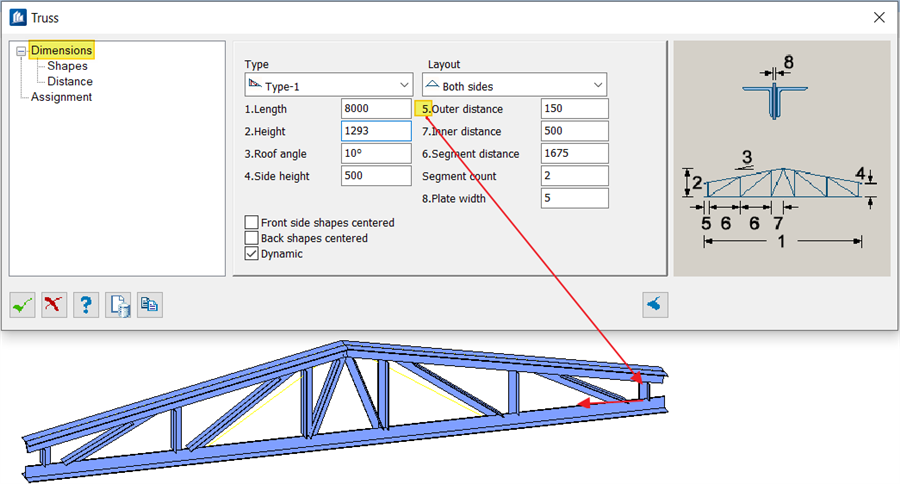Click the Plate width input field
Screen dimensions: 900x484
(x=575, y=198)
